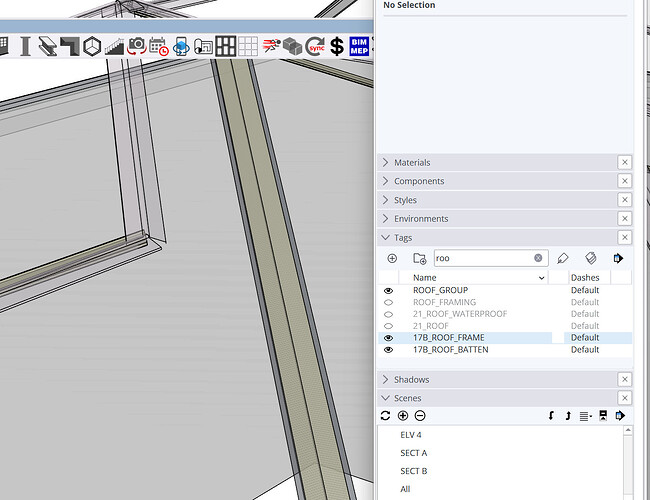Open the BIM MEP toolbar button
Viewport: 650px width, 500px height.
(x=359, y=45)
